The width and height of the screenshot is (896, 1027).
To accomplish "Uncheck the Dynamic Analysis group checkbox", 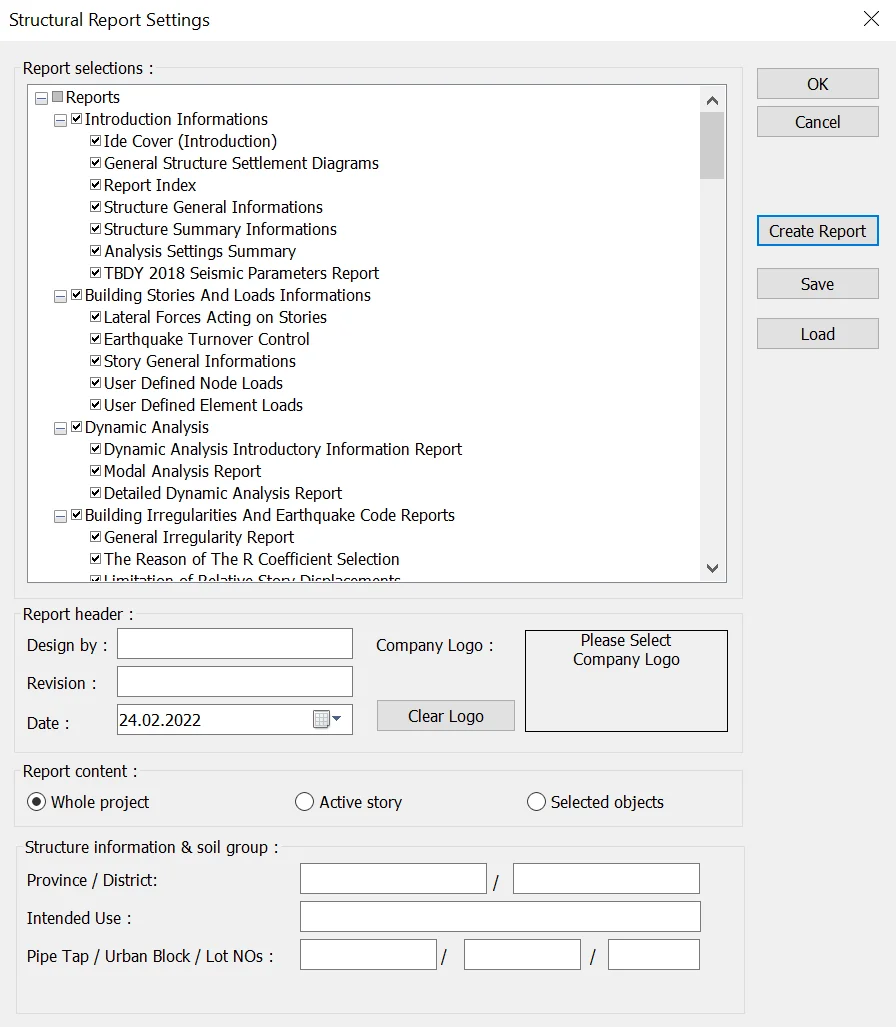I will pyautogui.click(x=77, y=427).
